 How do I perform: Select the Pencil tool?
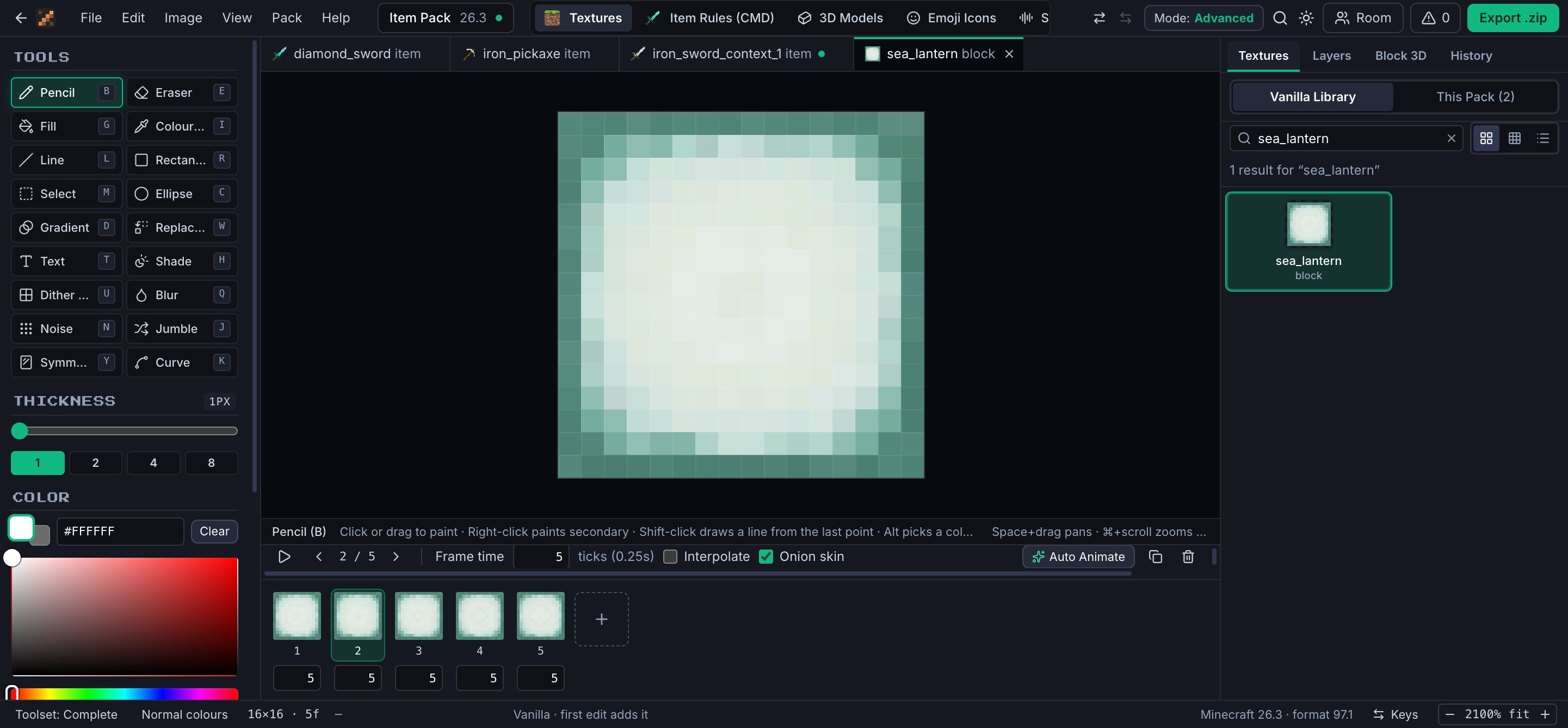(66, 92)
